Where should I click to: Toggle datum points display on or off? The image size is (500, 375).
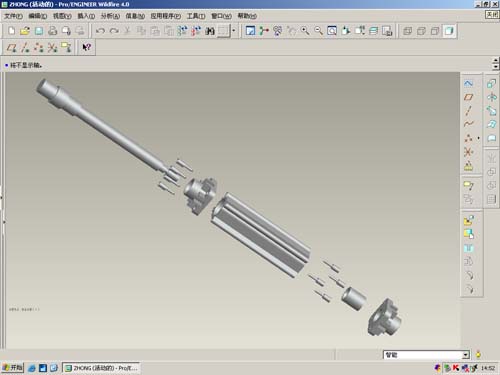39,47
